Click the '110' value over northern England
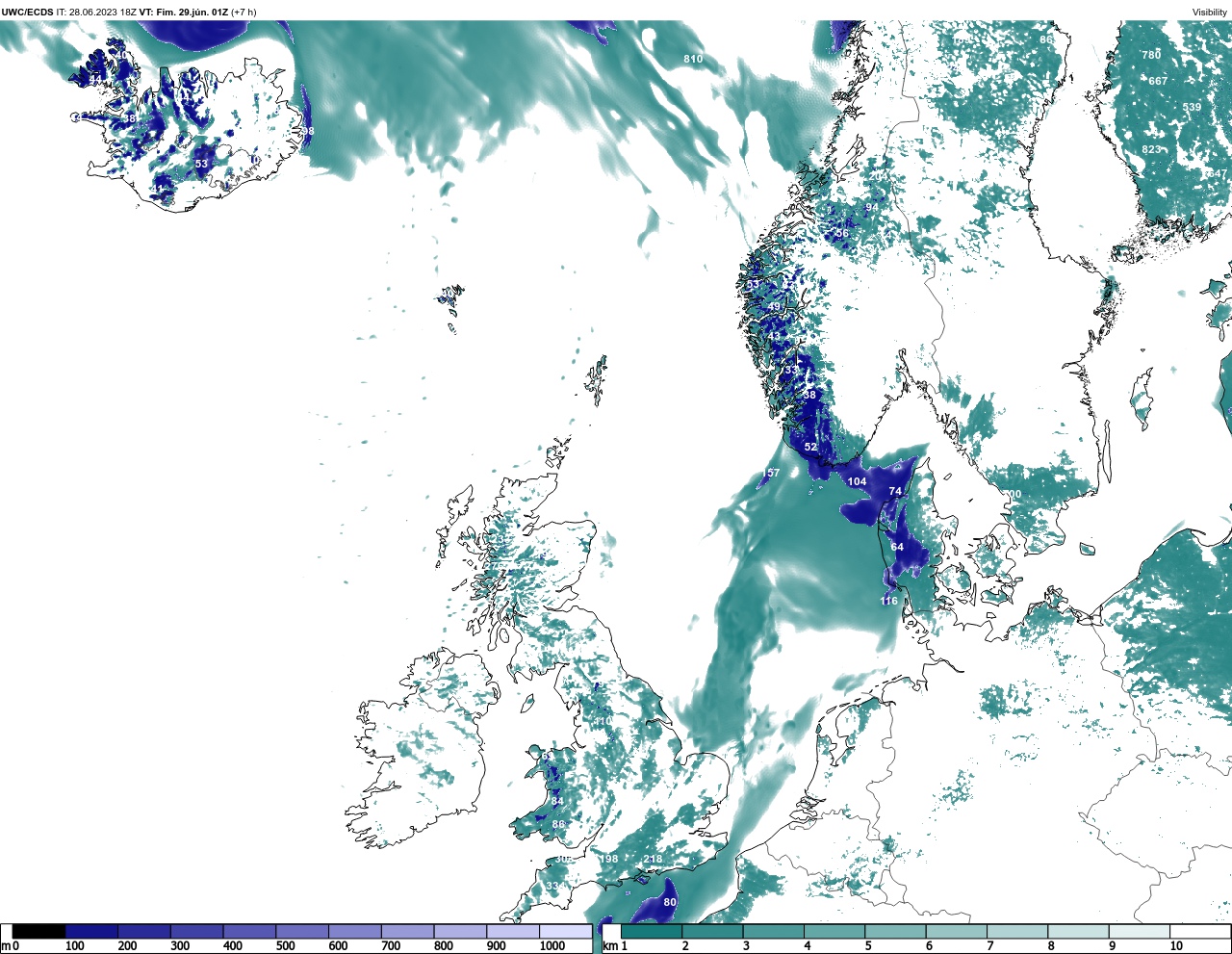 [x=603, y=721]
